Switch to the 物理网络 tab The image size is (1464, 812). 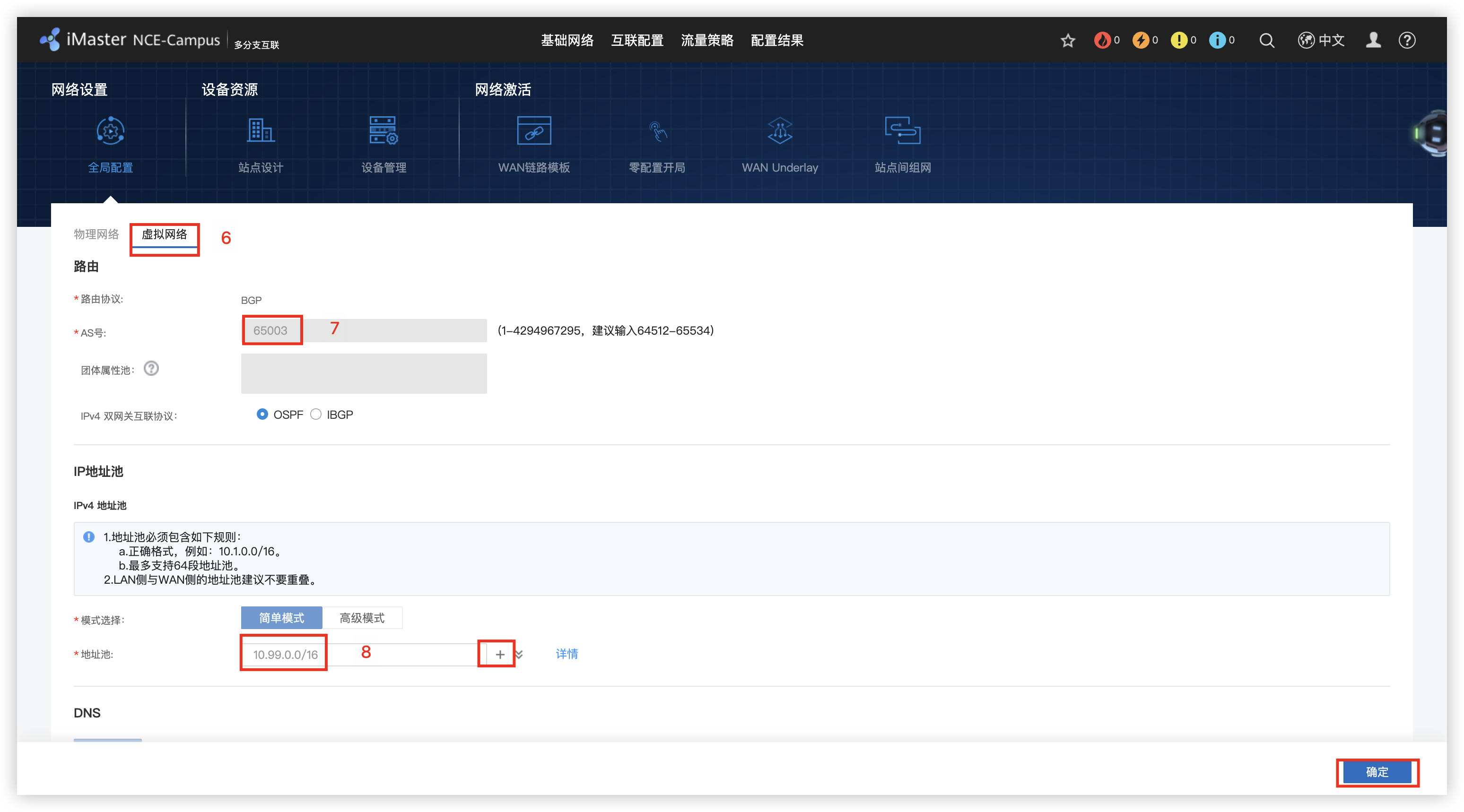pyautogui.click(x=96, y=234)
